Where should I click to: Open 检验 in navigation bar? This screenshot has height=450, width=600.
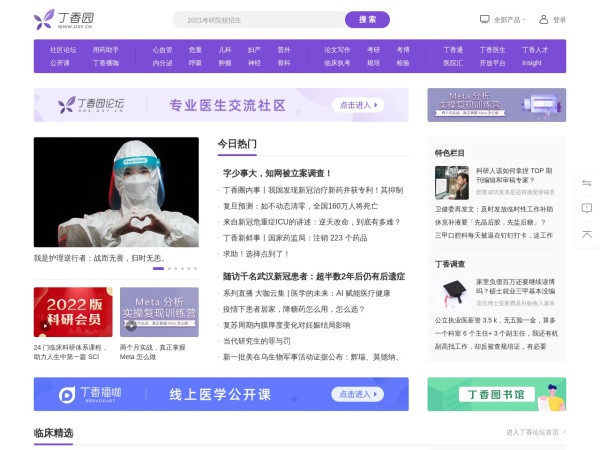click(x=403, y=63)
